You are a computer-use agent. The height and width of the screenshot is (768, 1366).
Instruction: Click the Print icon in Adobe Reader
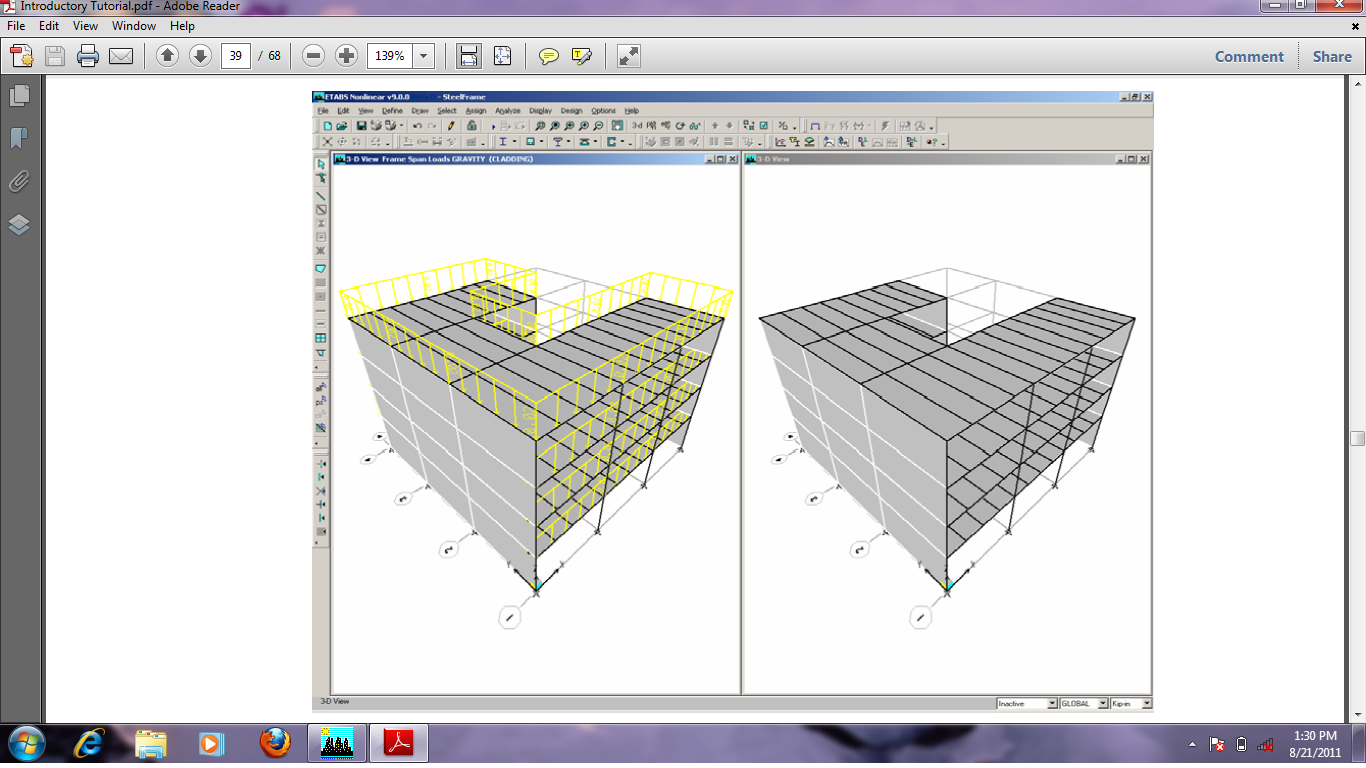pyautogui.click(x=87, y=56)
